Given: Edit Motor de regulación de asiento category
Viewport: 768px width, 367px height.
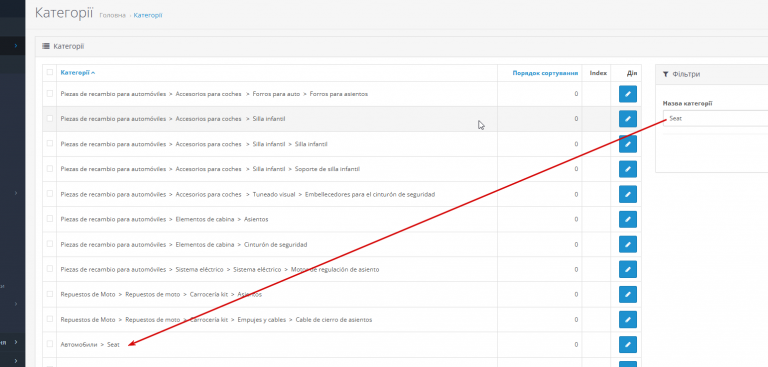Looking at the screenshot, I should tap(627, 269).
